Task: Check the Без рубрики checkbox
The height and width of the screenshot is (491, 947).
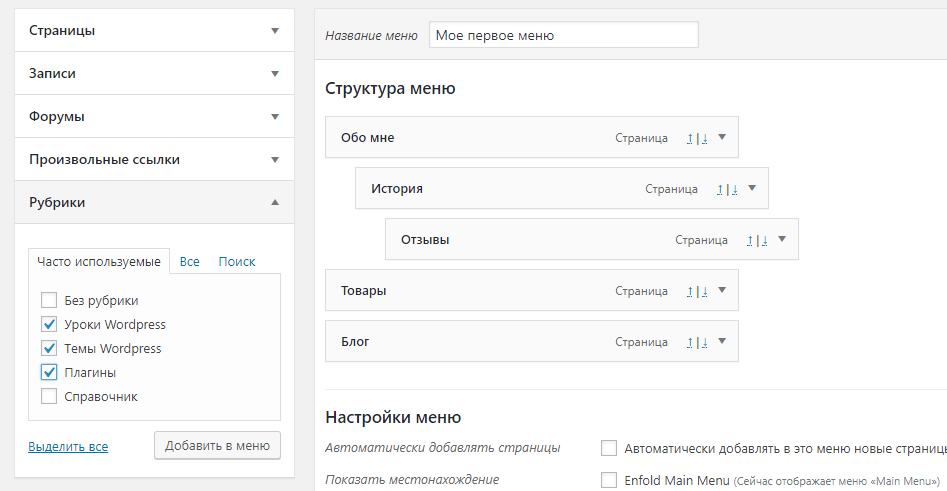Action: (49, 300)
